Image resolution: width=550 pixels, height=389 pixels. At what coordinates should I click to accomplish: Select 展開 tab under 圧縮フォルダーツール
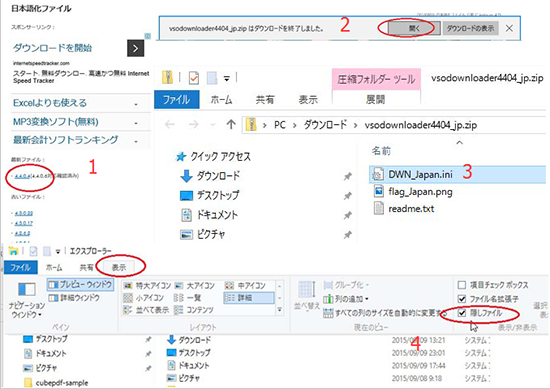[x=376, y=100]
